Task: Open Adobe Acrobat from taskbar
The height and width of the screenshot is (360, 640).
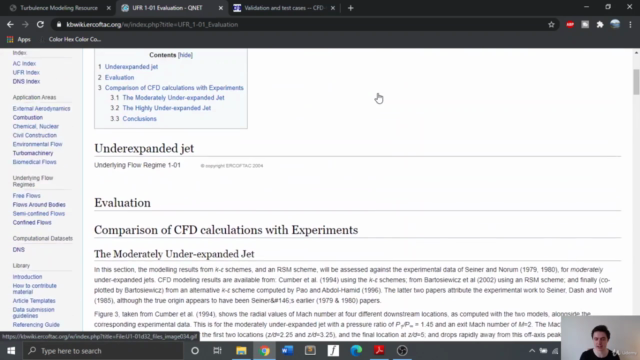Action: pos(379,351)
